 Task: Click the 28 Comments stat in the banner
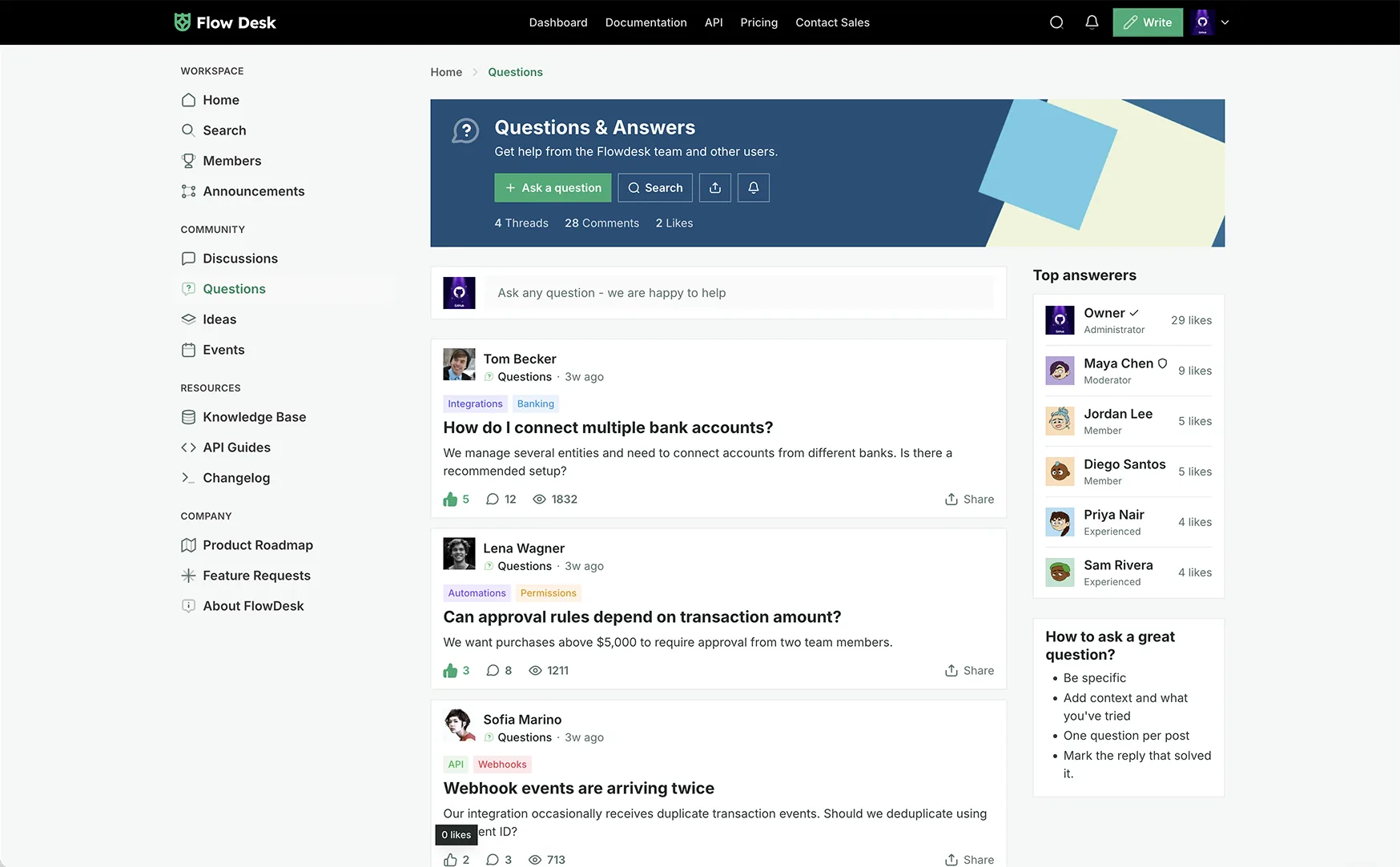[601, 223]
